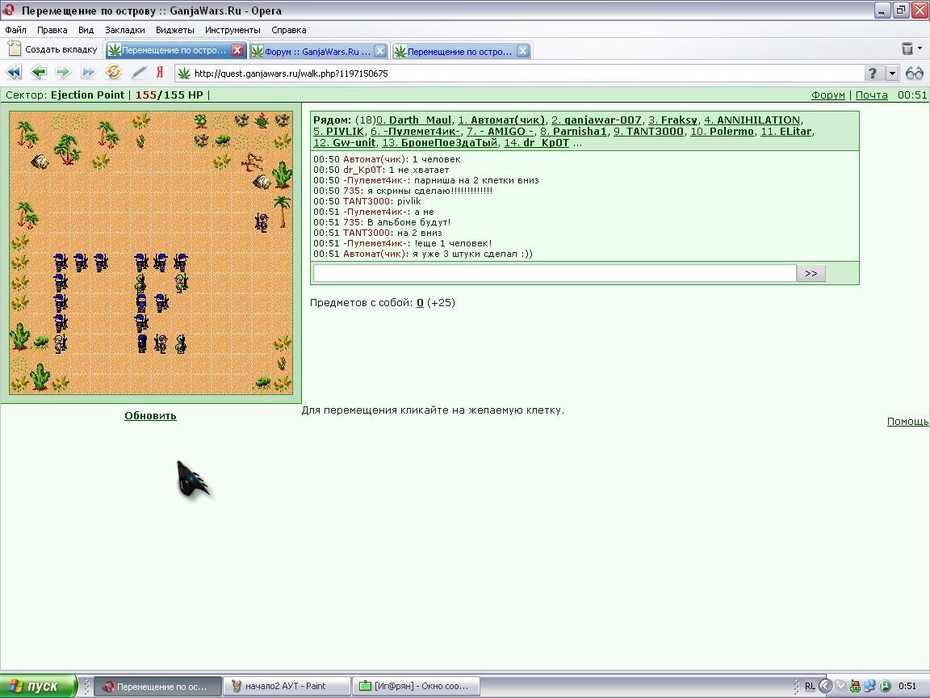Click the fast-forward navigation icon
930x698 pixels.
point(88,73)
